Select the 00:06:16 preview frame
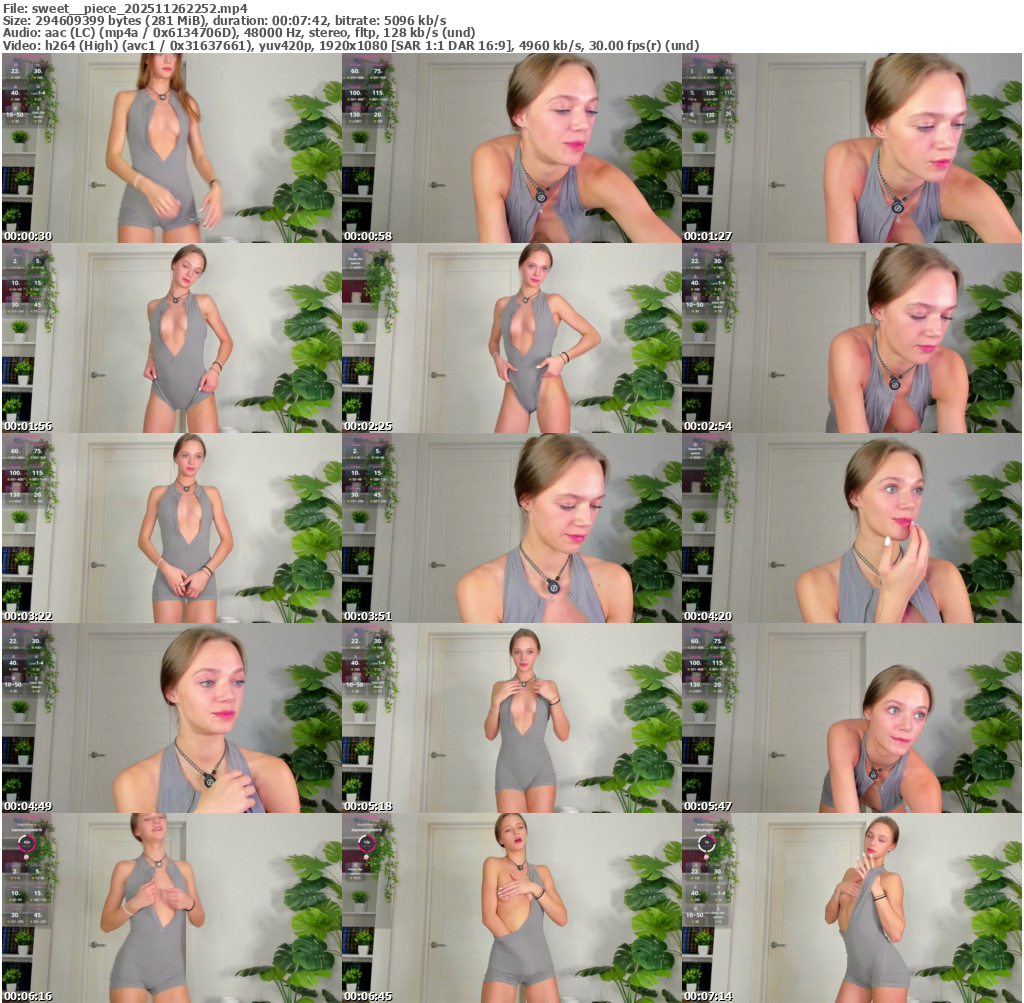 171,908
